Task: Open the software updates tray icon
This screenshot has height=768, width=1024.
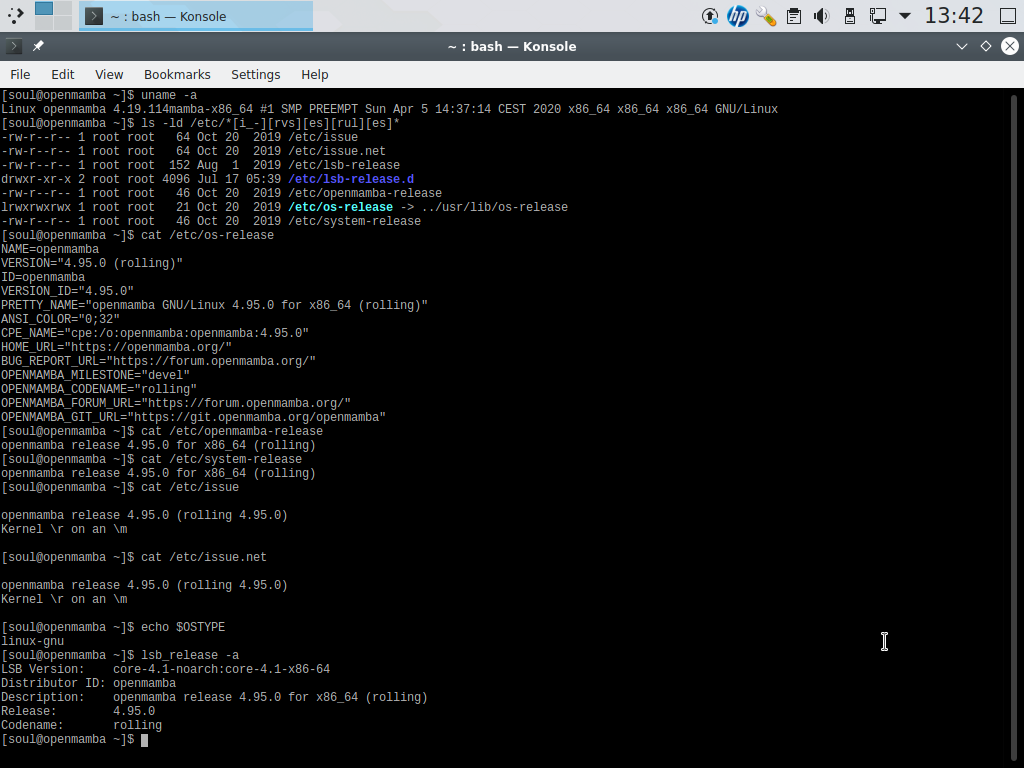Action: [x=710, y=16]
